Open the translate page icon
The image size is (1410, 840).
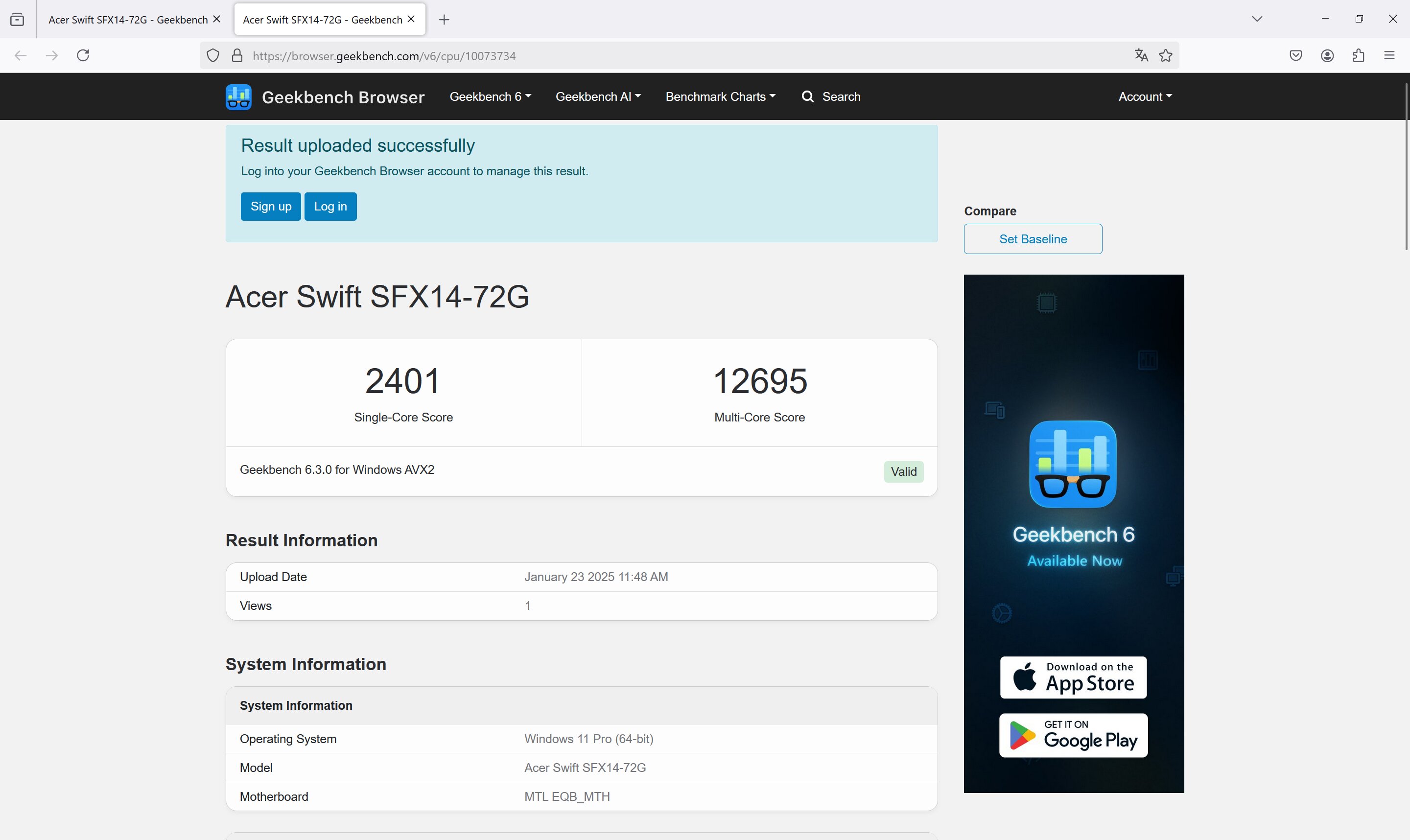(1141, 55)
